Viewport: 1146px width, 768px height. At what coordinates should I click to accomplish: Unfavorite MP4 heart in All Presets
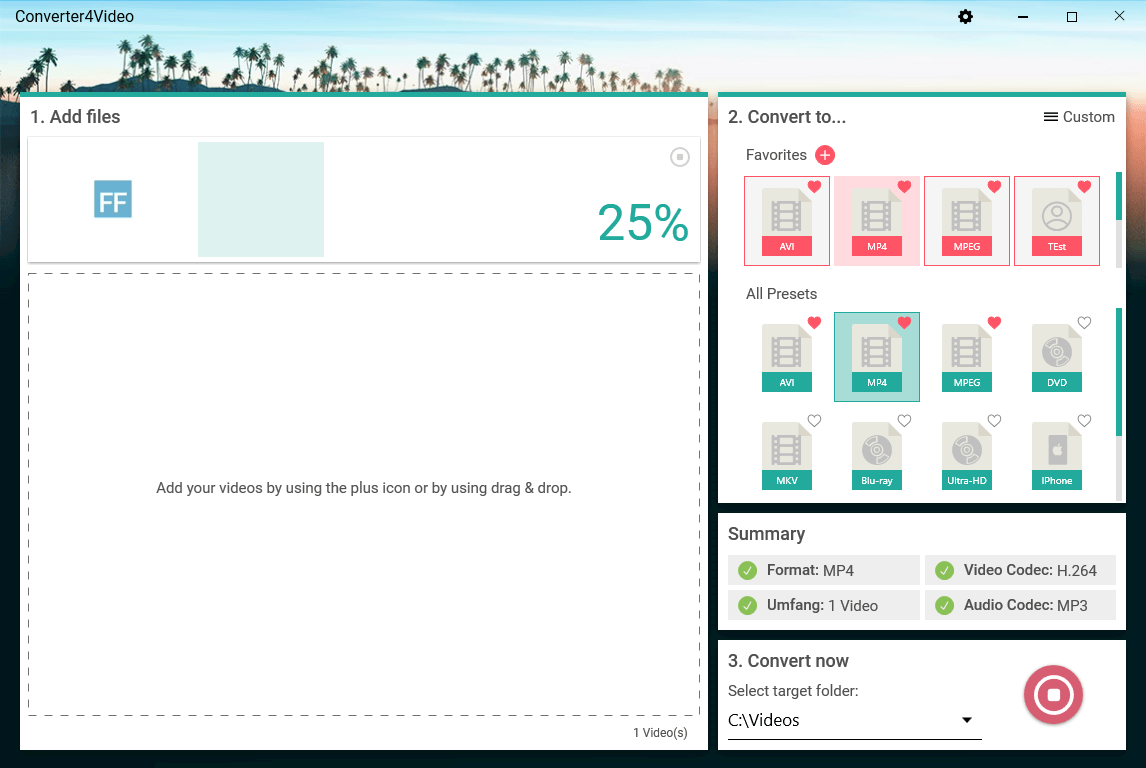904,322
